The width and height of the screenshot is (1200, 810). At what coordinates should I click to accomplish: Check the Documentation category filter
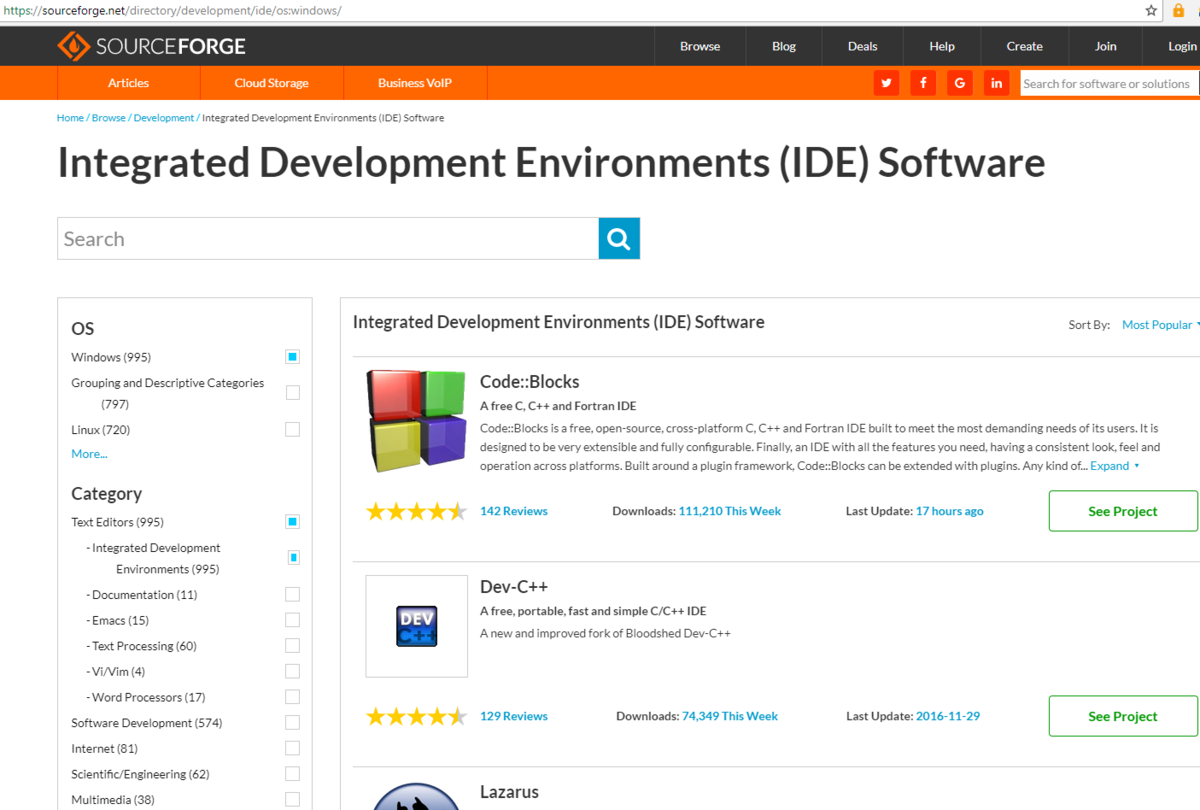[x=292, y=595]
